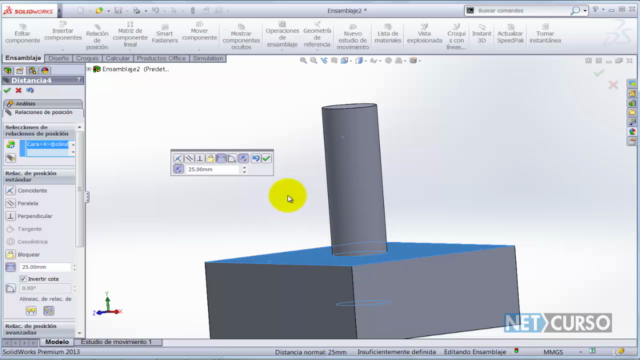
Task: Accept the mate with green check in PropertyManager
Action: click(7, 90)
